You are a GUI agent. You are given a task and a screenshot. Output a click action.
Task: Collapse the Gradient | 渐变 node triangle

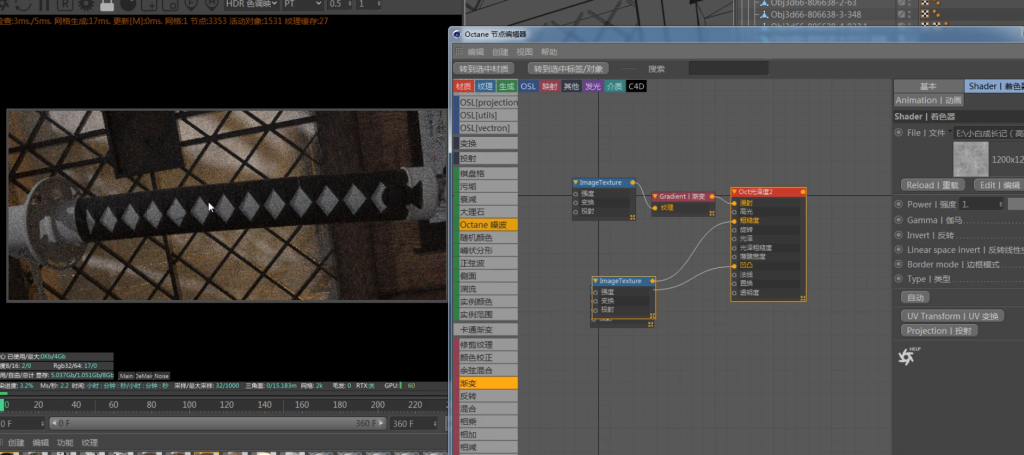click(x=655, y=196)
